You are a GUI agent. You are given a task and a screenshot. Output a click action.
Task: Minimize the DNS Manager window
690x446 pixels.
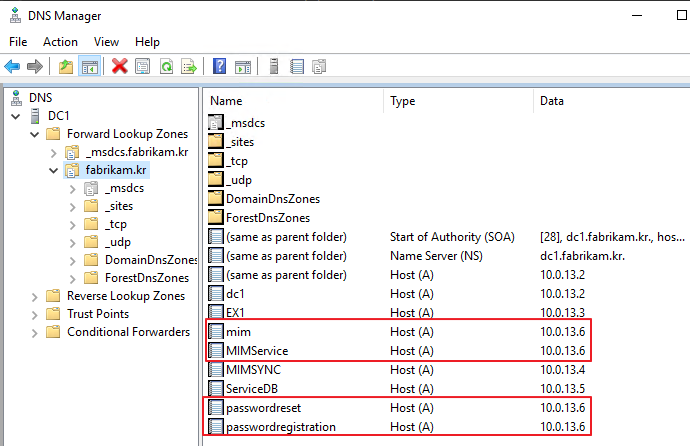point(637,15)
